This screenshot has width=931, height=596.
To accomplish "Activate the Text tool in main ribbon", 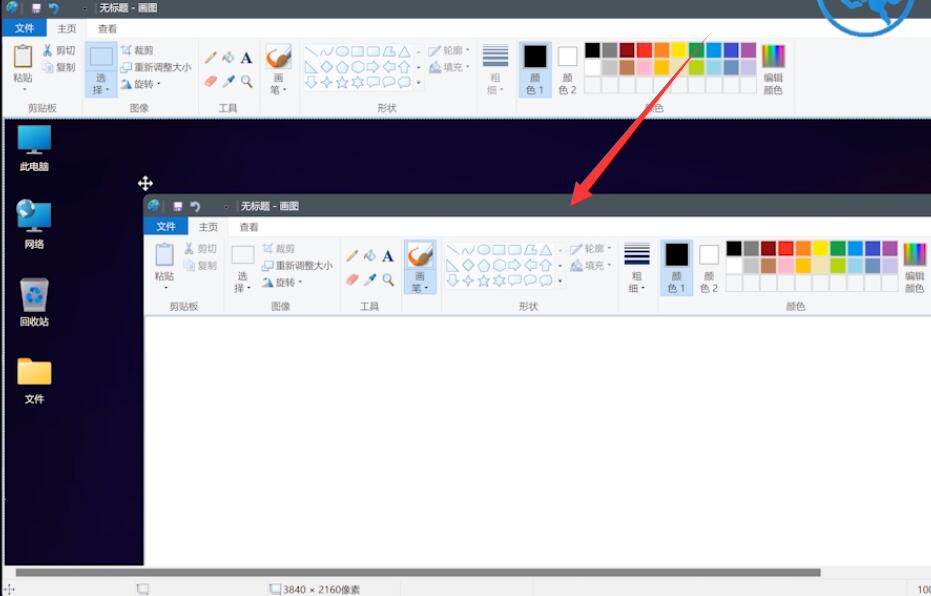I will coord(246,58).
